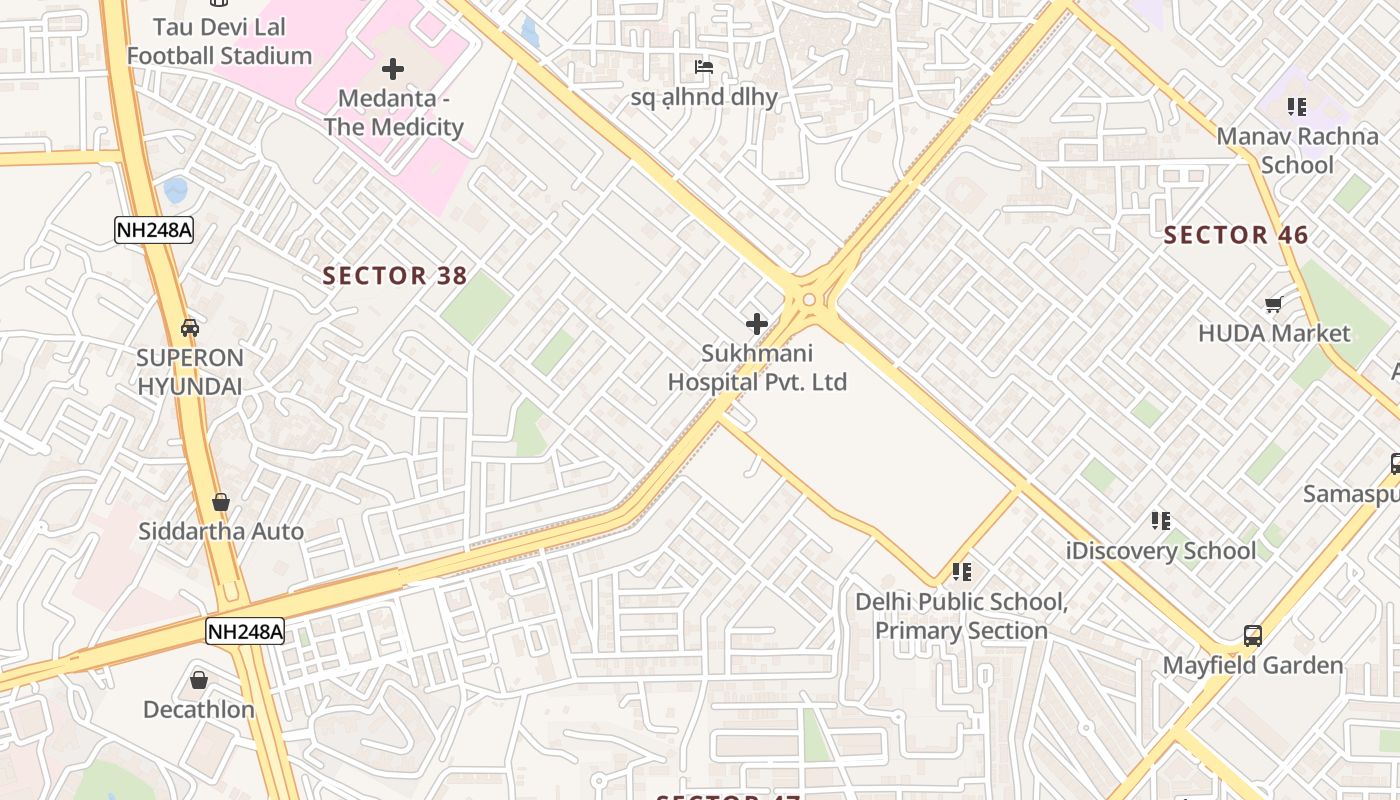The width and height of the screenshot is (1400, 800).
Task: Open the Sukhmani Hospital Pvt. Ltd label
Action: tap(757, 367)
